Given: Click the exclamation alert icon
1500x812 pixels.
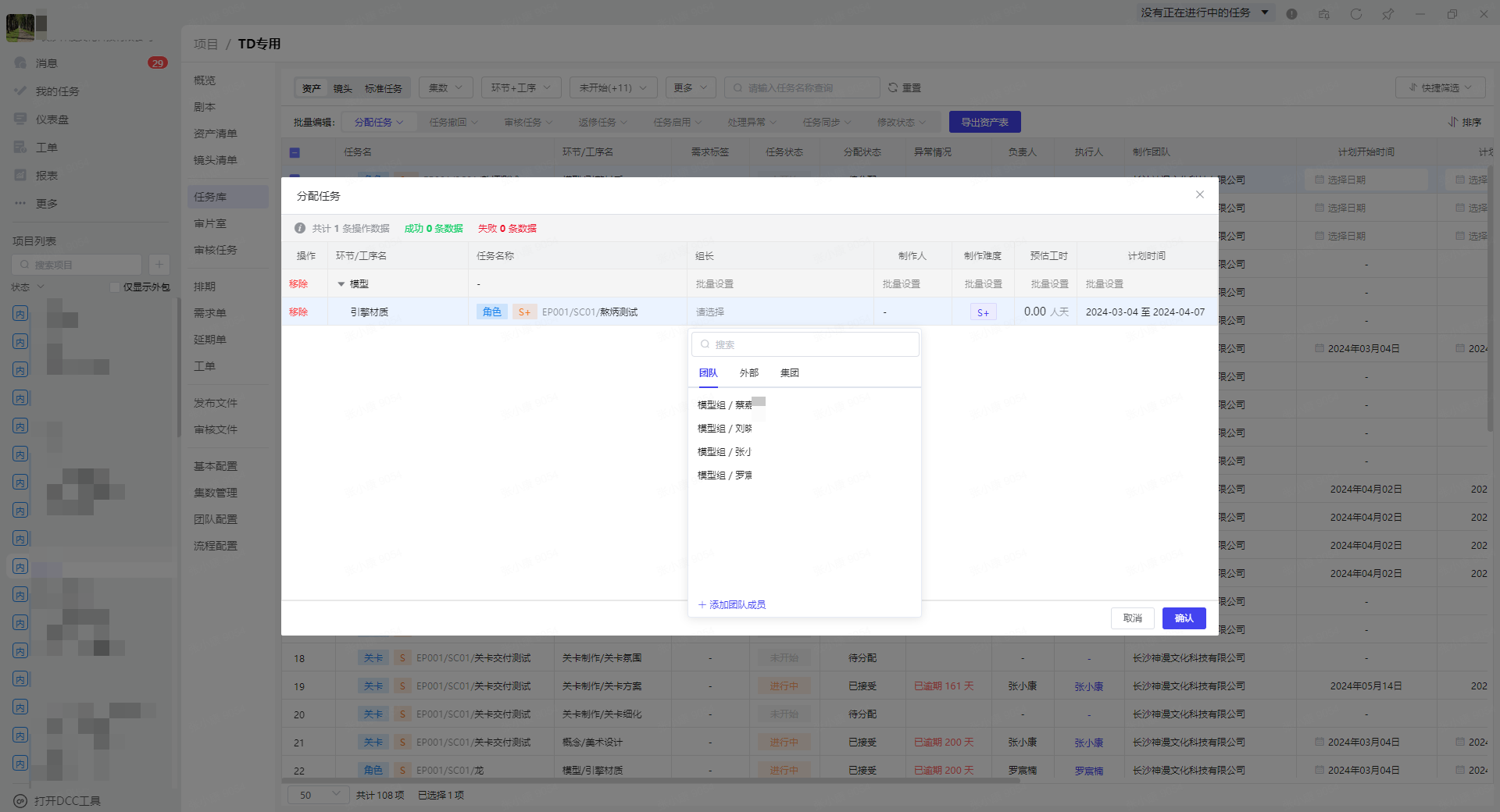Looking at the screenshot, I should 1291,14.
